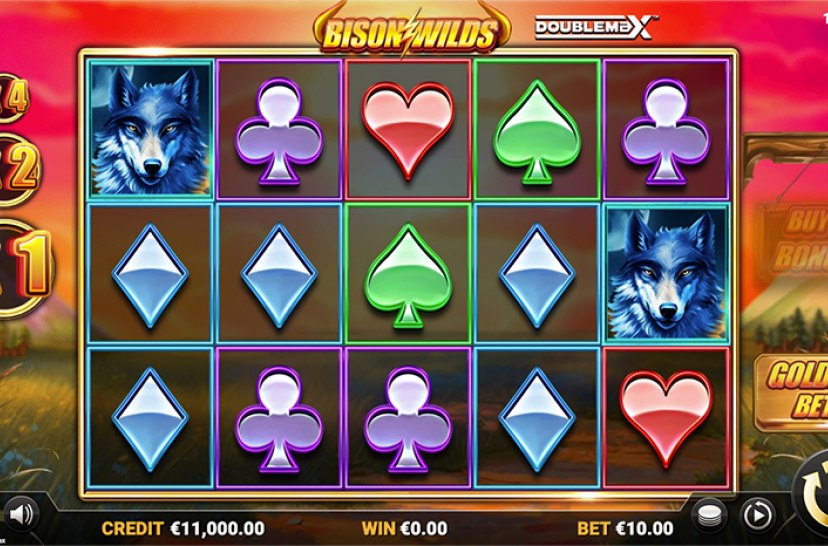Select the X1 multiplier badge

click(25, 269)
